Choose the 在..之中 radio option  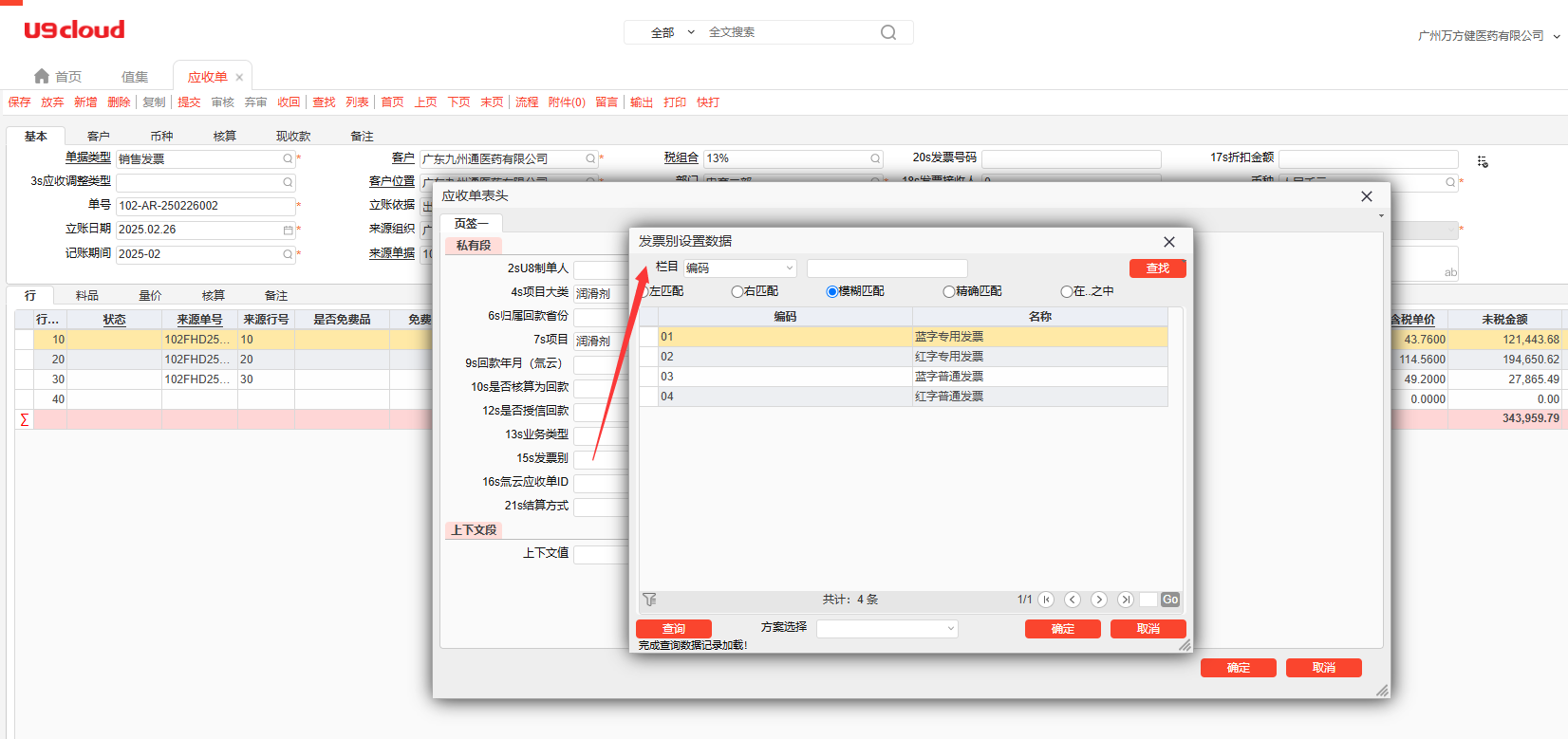pyautogui.click(x=1066, y=291)
